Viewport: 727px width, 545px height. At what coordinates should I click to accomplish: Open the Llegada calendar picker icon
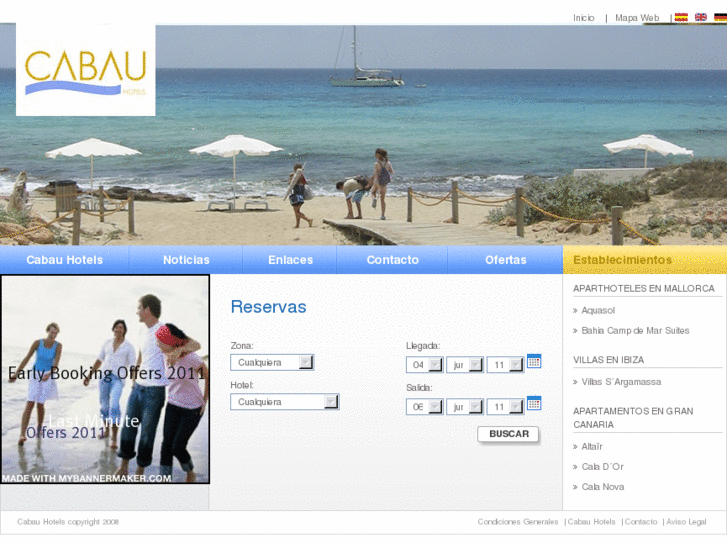pyautogui.click(x=534, y=361)
